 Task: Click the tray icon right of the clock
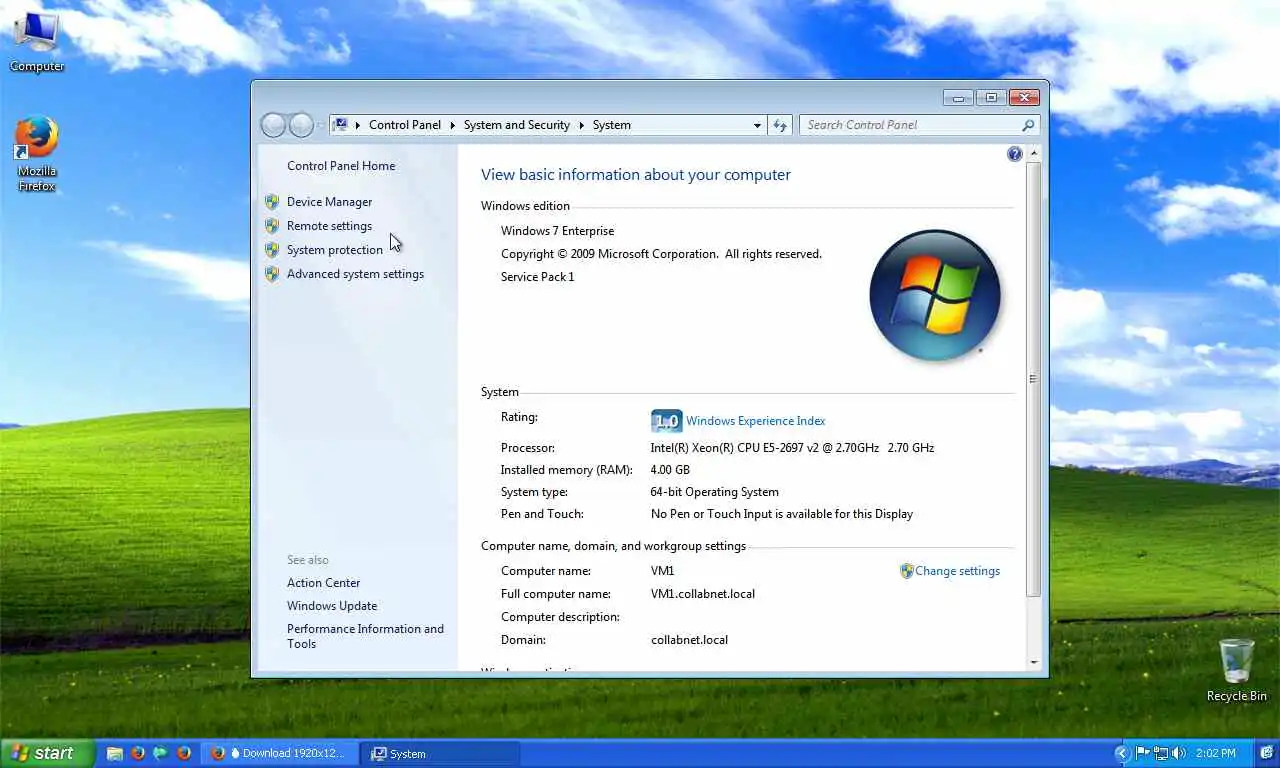click(x=1266, y=753)
